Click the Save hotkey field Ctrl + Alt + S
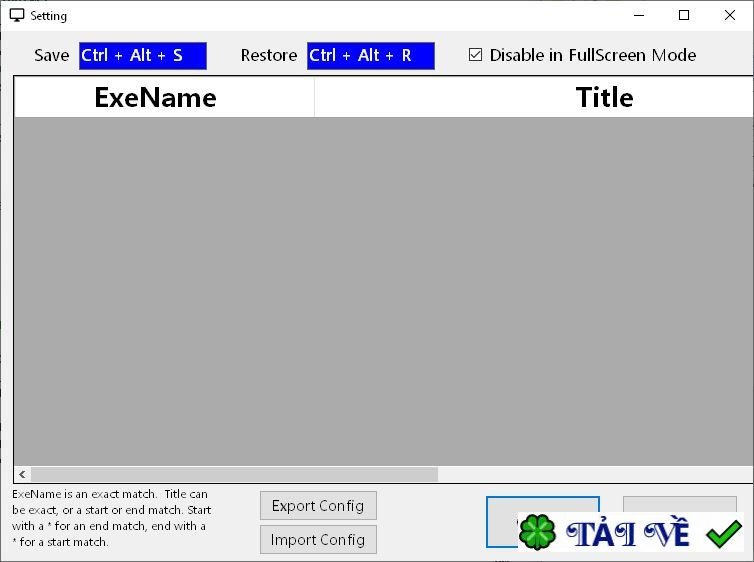 [x=143, y=56]
